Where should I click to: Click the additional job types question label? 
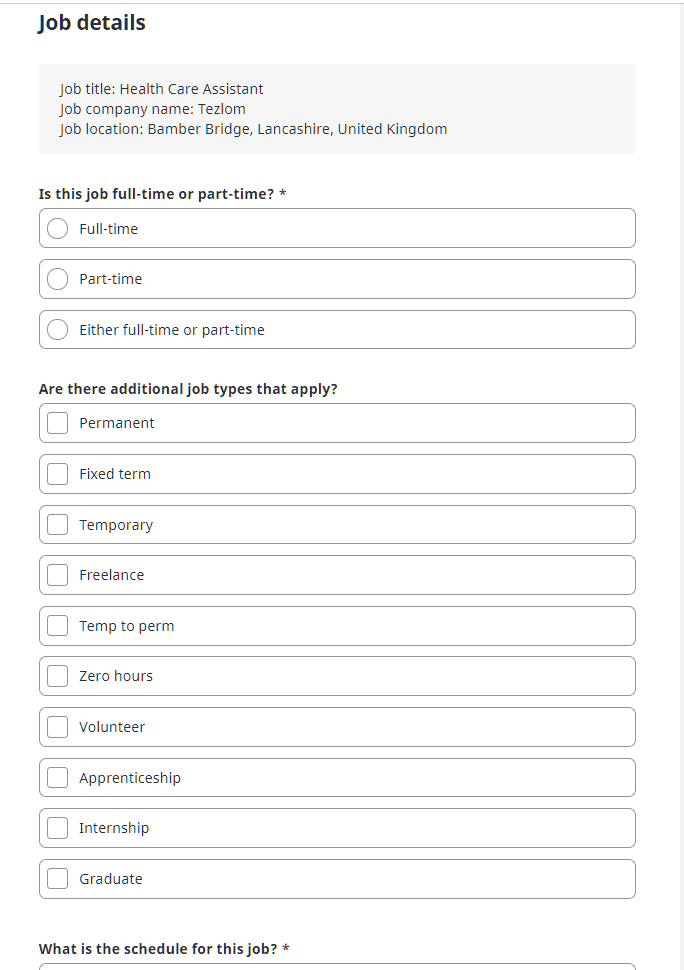tap(188, 389)
